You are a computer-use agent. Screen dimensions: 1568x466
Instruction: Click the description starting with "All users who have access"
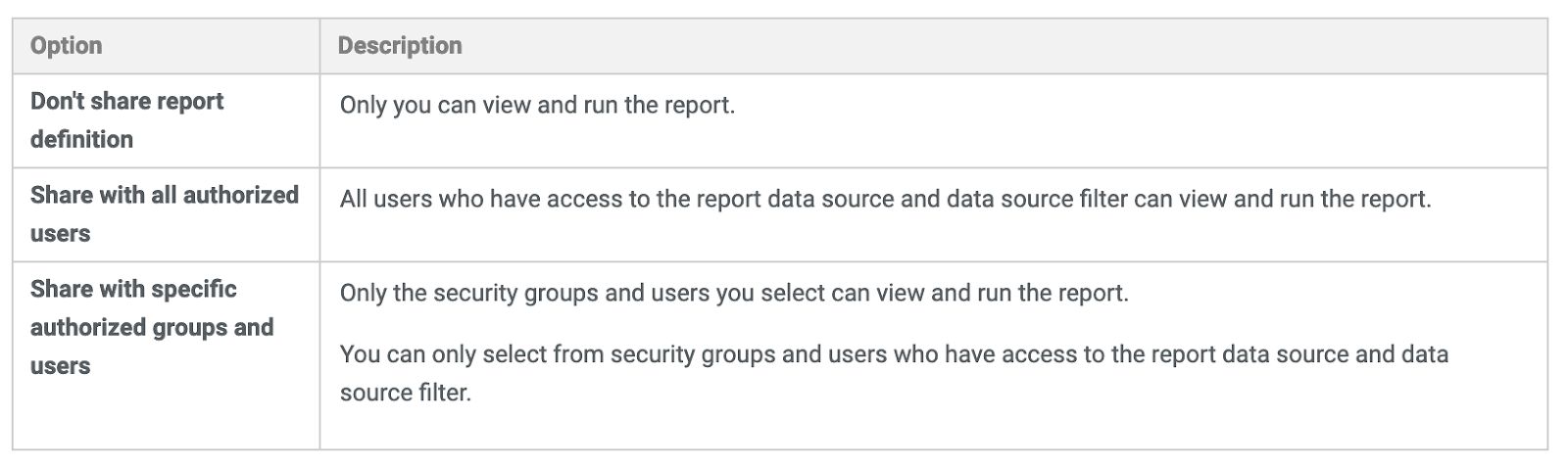coord(885,199)
